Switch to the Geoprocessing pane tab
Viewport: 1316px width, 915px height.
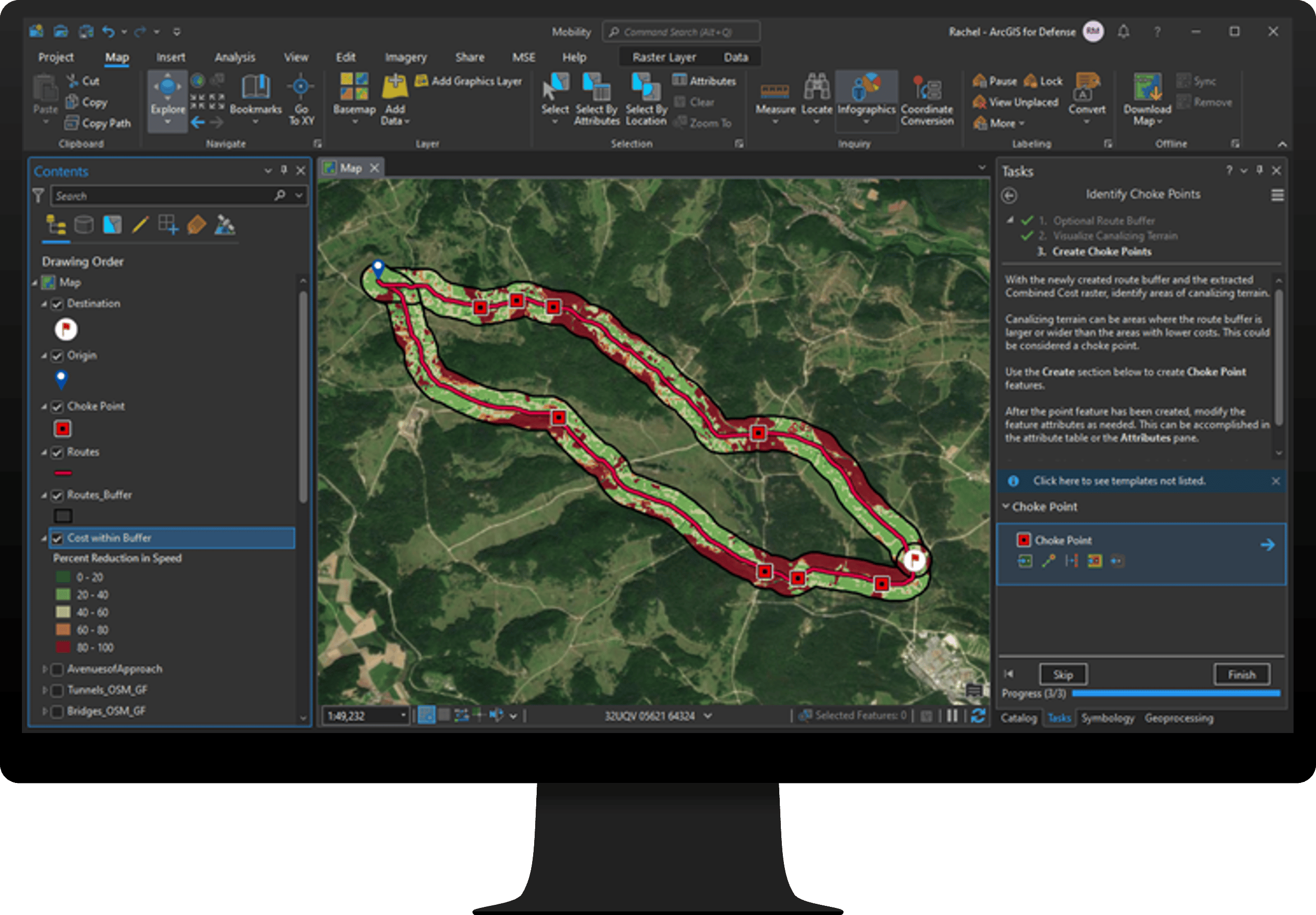tap(1178, 718)
